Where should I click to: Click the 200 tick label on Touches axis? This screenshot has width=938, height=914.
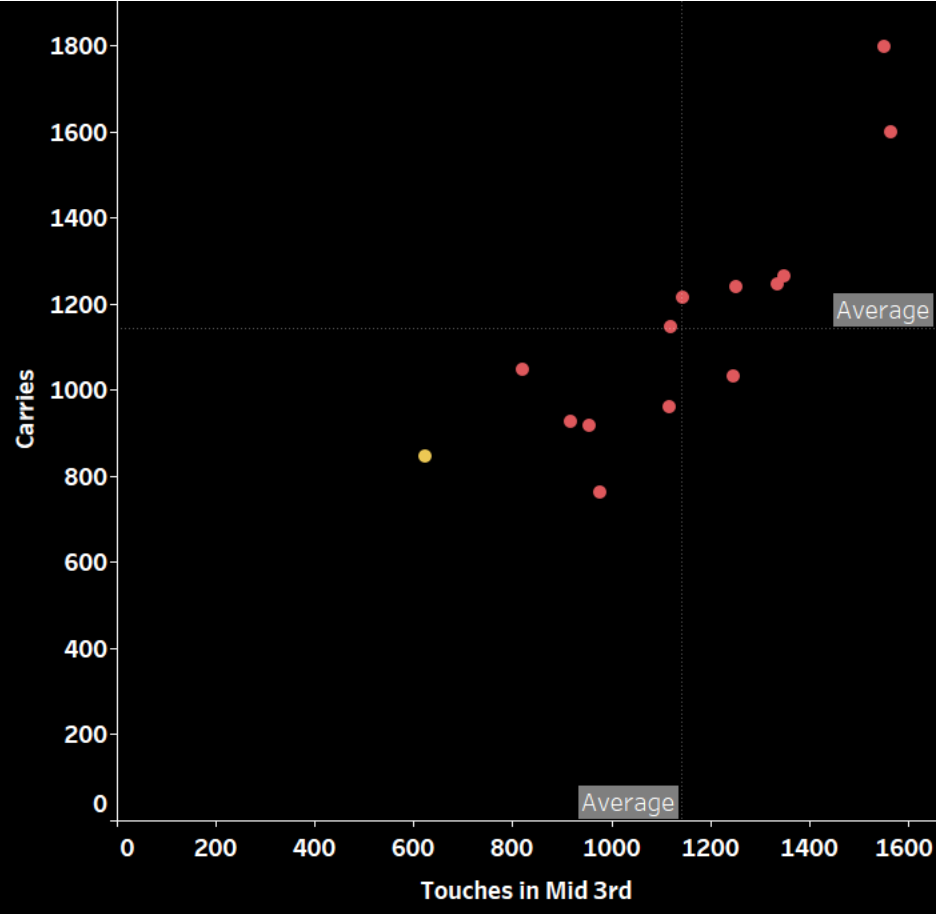click(x=215, y=848)
